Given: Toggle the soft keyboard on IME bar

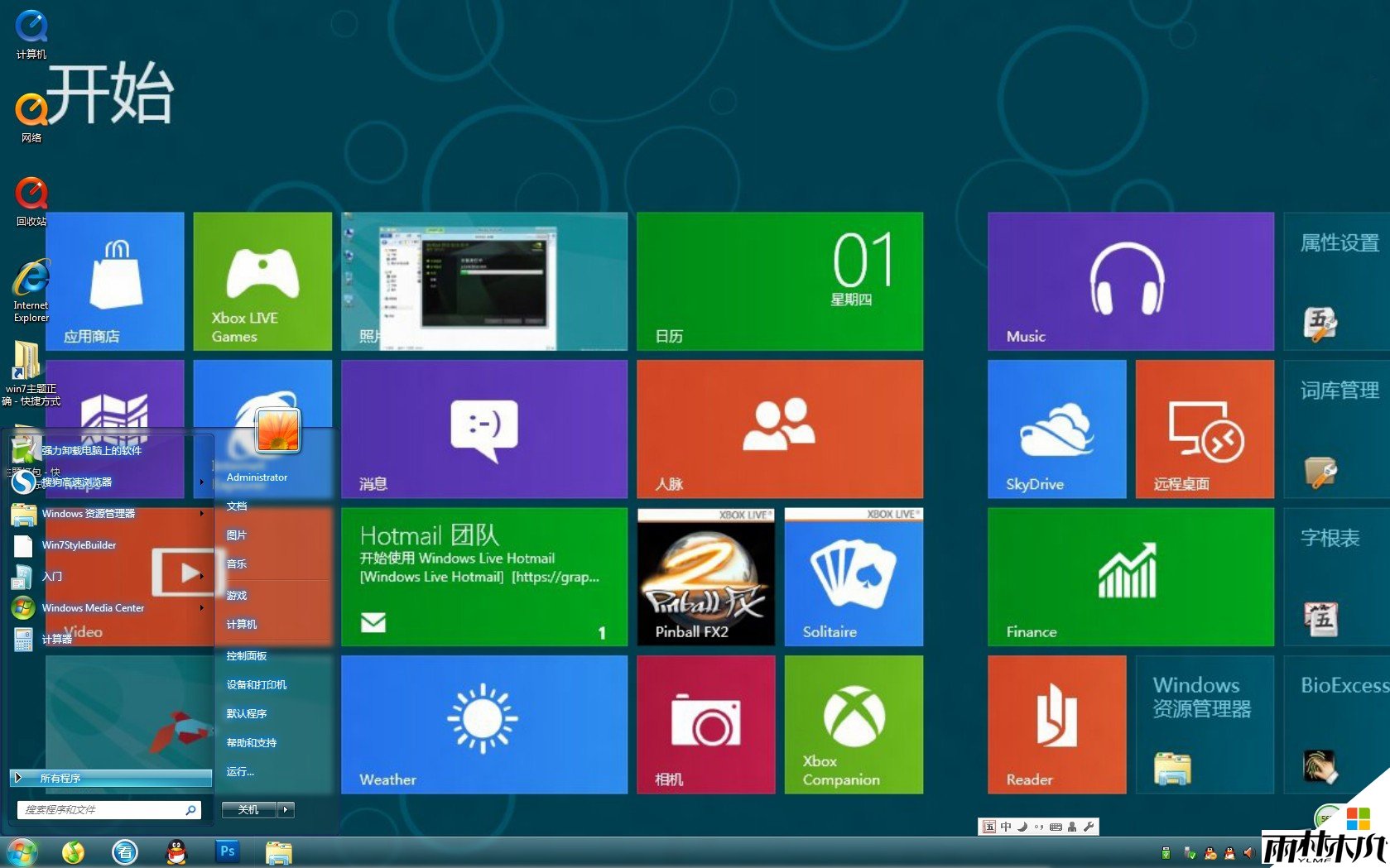Looking at the screenshot, I should click(x=1056, y=827).
